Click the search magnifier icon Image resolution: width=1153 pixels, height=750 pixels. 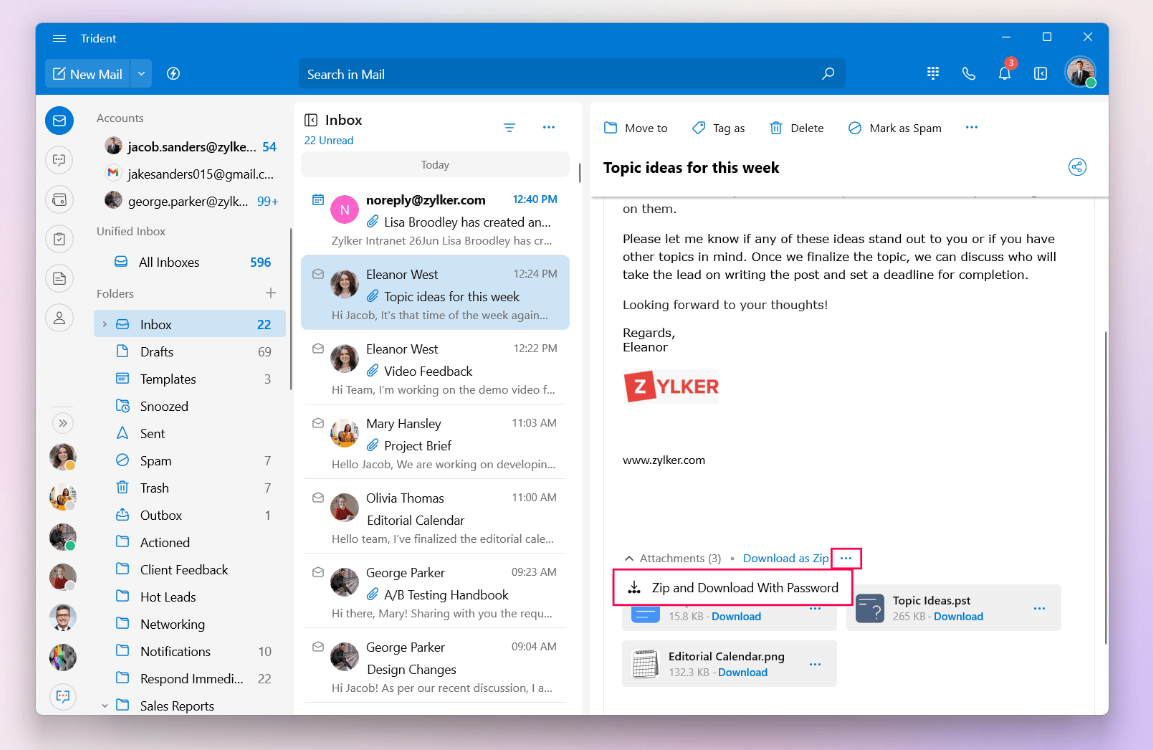tap(828, 74)
